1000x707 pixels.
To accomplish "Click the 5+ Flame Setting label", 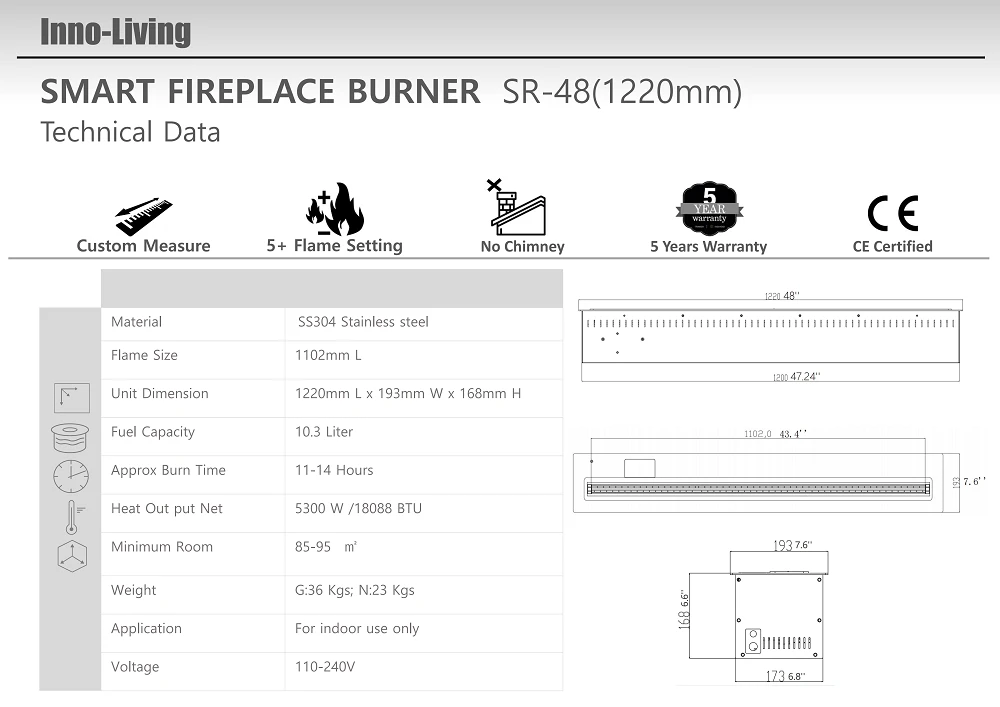I will coord(335,245).
